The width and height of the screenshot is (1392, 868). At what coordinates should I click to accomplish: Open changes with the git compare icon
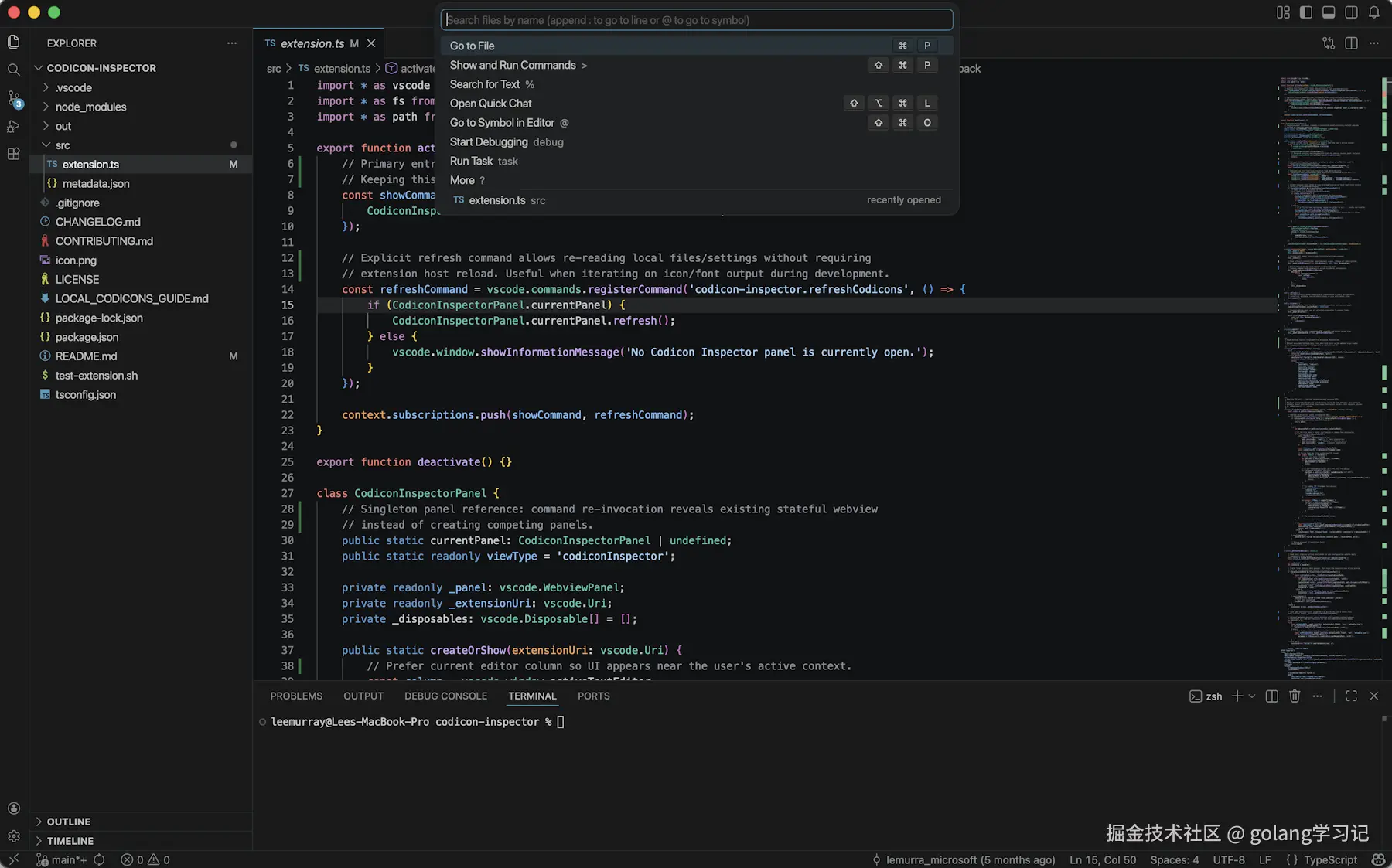(x=1329, y=43)
